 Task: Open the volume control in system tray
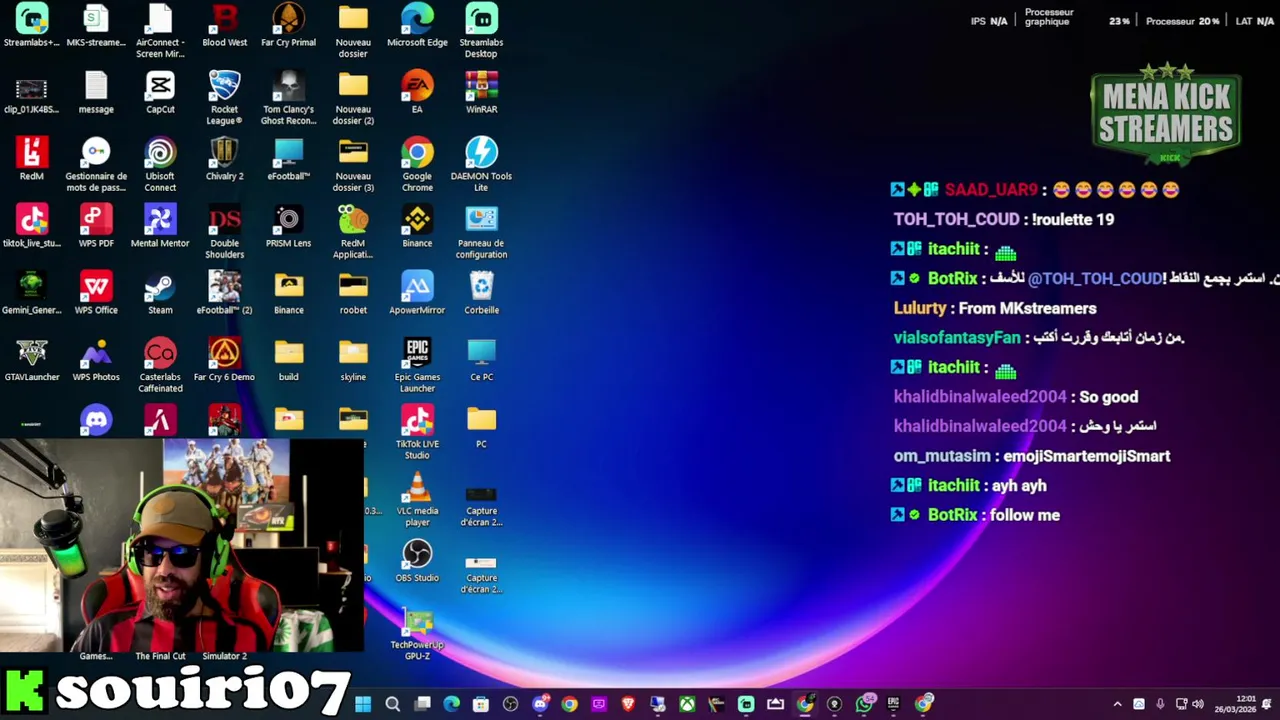tap(1198, 704)
